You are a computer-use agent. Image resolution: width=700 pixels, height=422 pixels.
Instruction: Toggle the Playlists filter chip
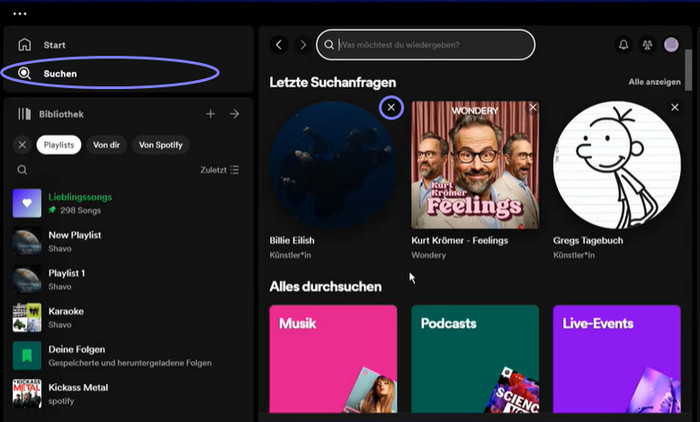[59, 145]
